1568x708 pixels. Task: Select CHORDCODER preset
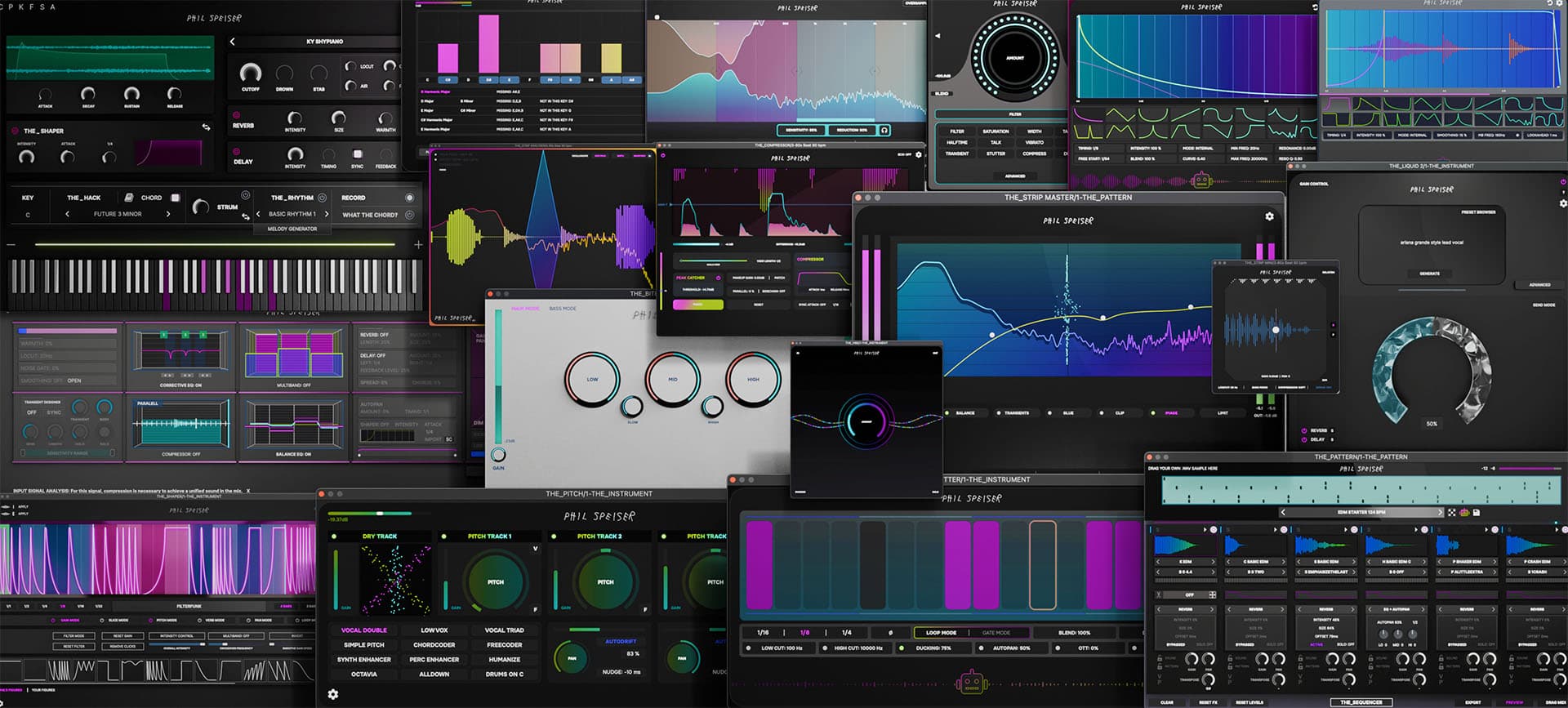[x=434, y=645]
